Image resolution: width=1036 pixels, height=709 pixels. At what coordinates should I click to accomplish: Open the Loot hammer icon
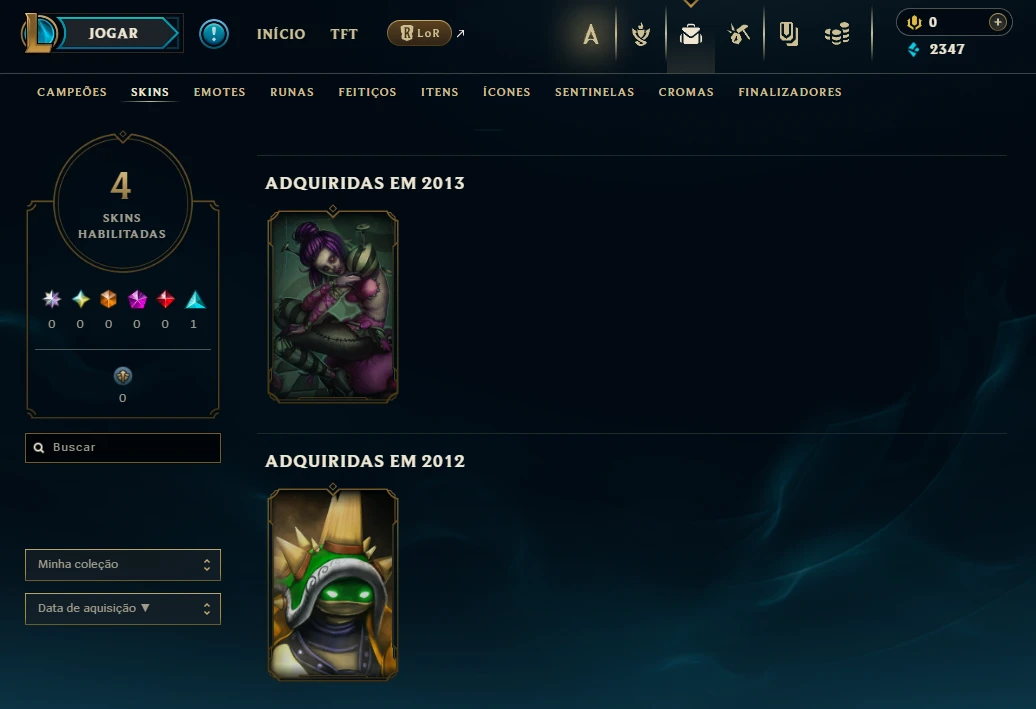click(x=739, y=34)
